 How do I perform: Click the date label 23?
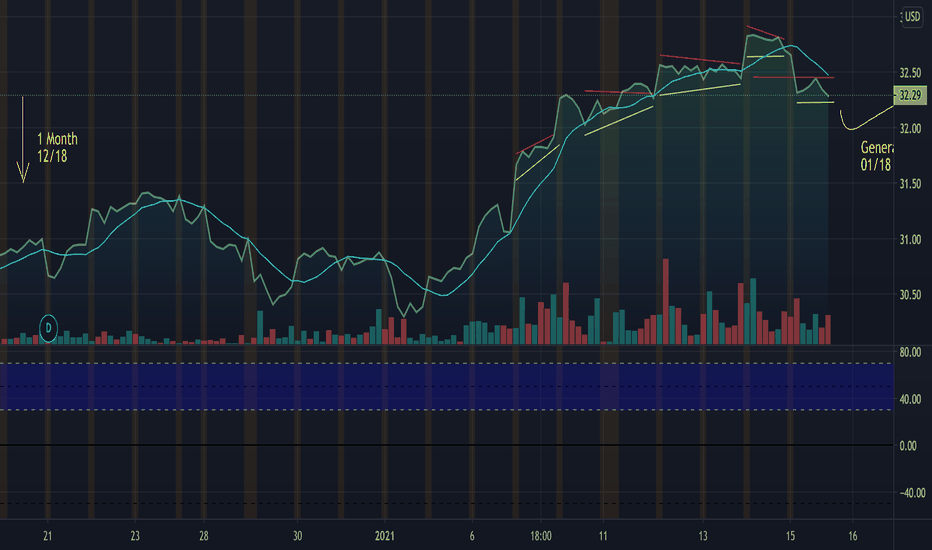(x=135, y=536)
